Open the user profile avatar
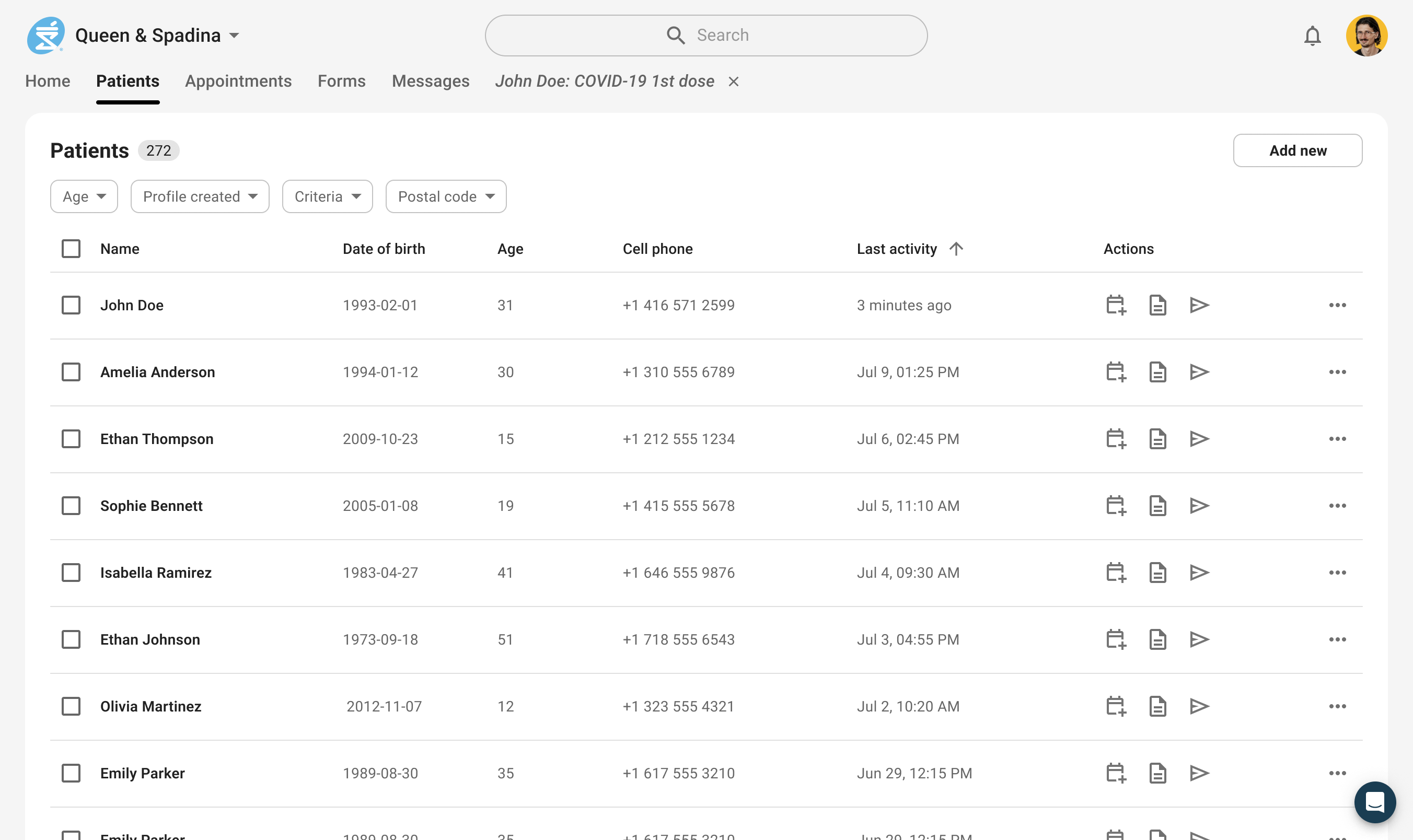The height and width of the screenshot is (840, 1413). point(1366,35)
